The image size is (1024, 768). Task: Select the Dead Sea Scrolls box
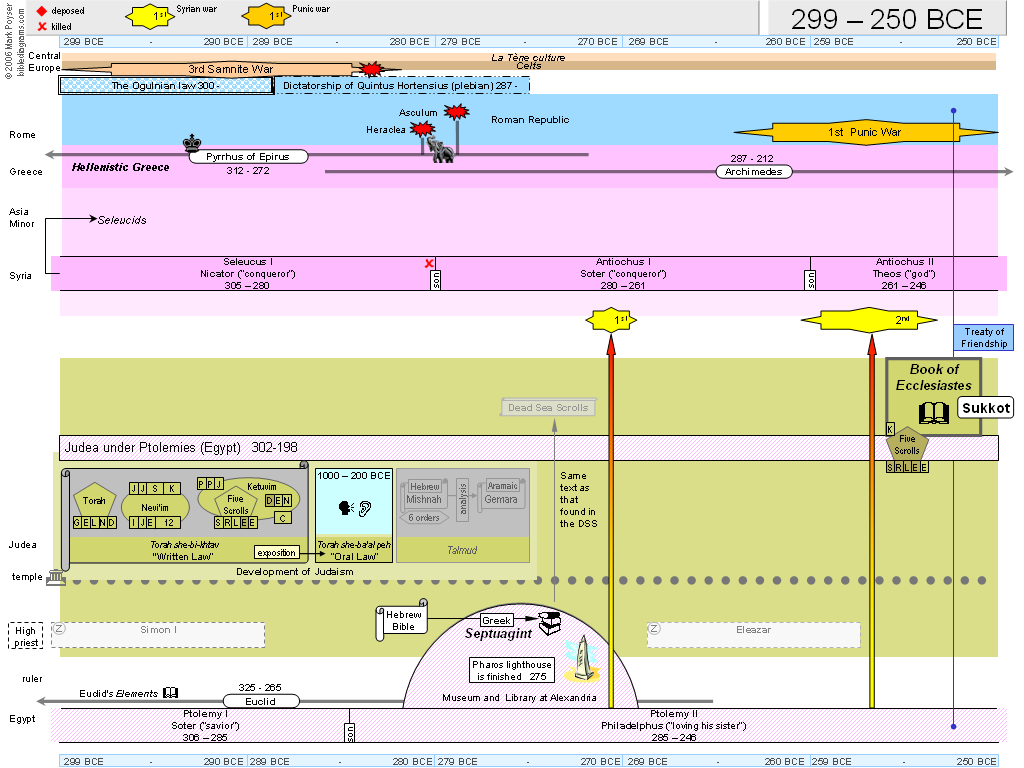tap(547, 407)
